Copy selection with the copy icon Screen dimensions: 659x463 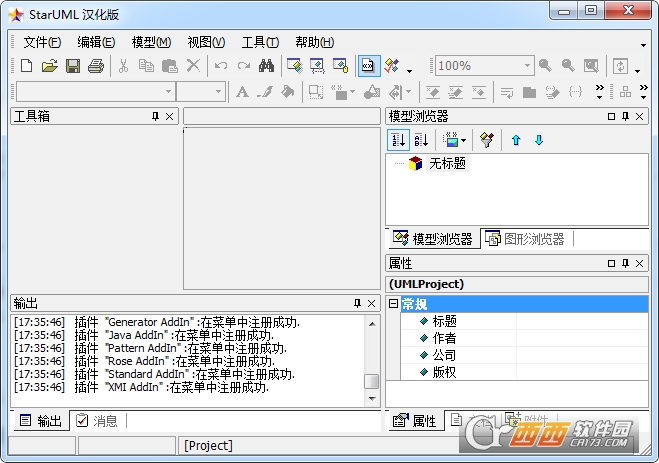click(146, 66)
